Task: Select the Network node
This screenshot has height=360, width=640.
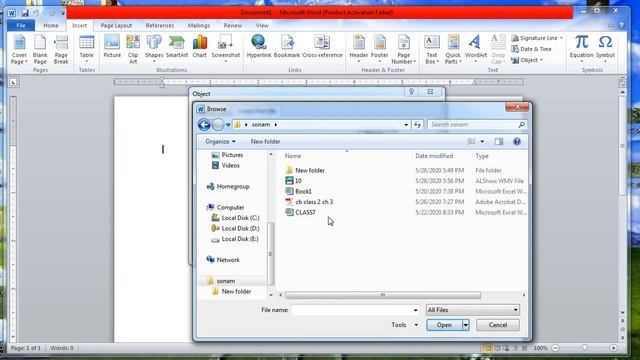Action: [223, 260]
